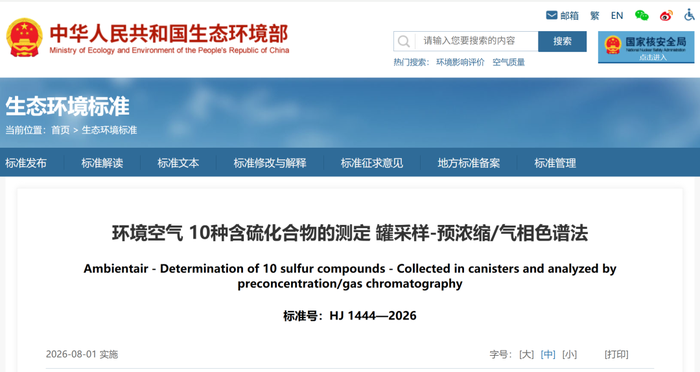Go to 首页 in breadcrumb
The height and width of the screenshot is (372, 700).
(x=60, y=130)
